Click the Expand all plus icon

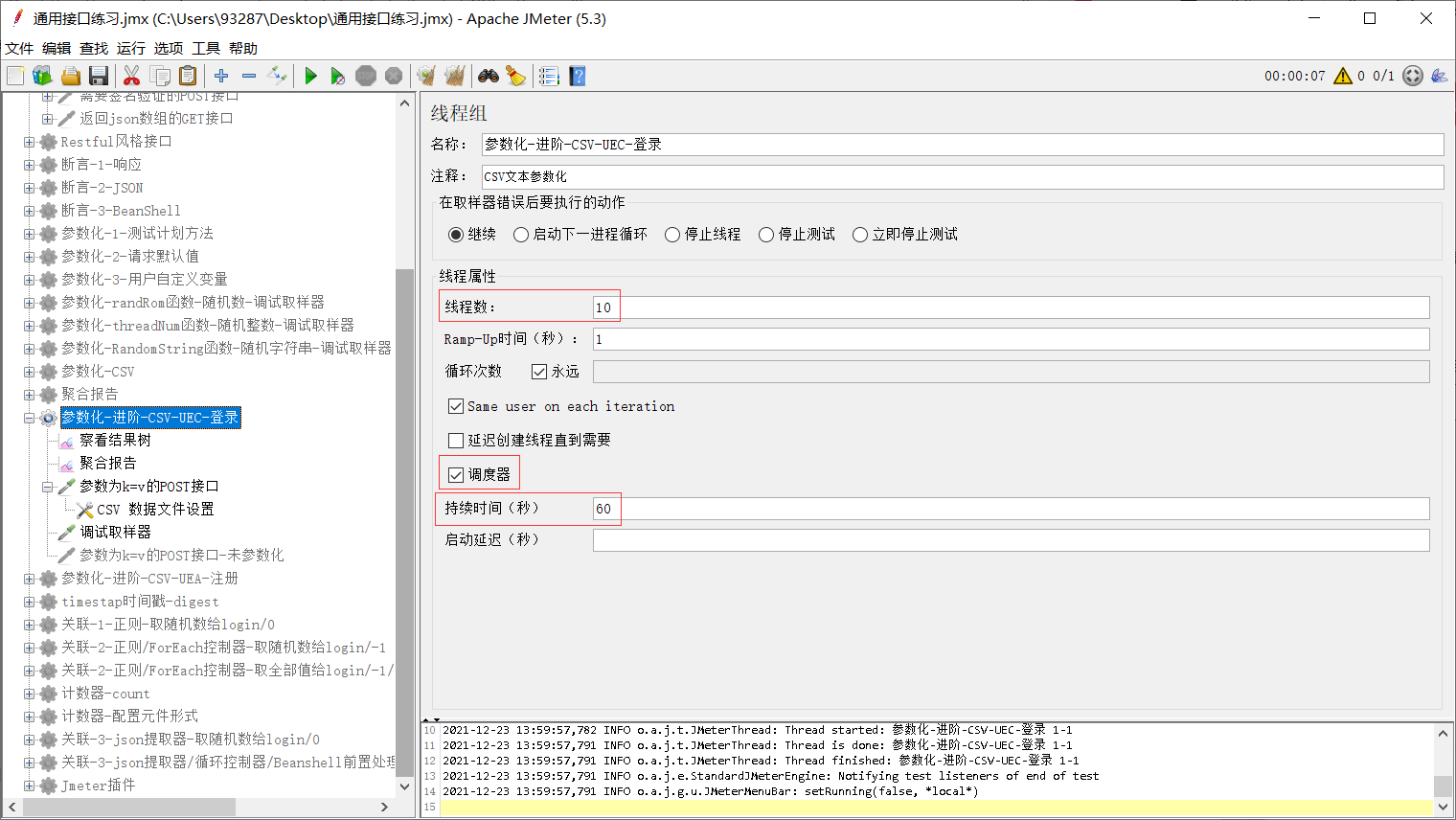pos(221,76)
